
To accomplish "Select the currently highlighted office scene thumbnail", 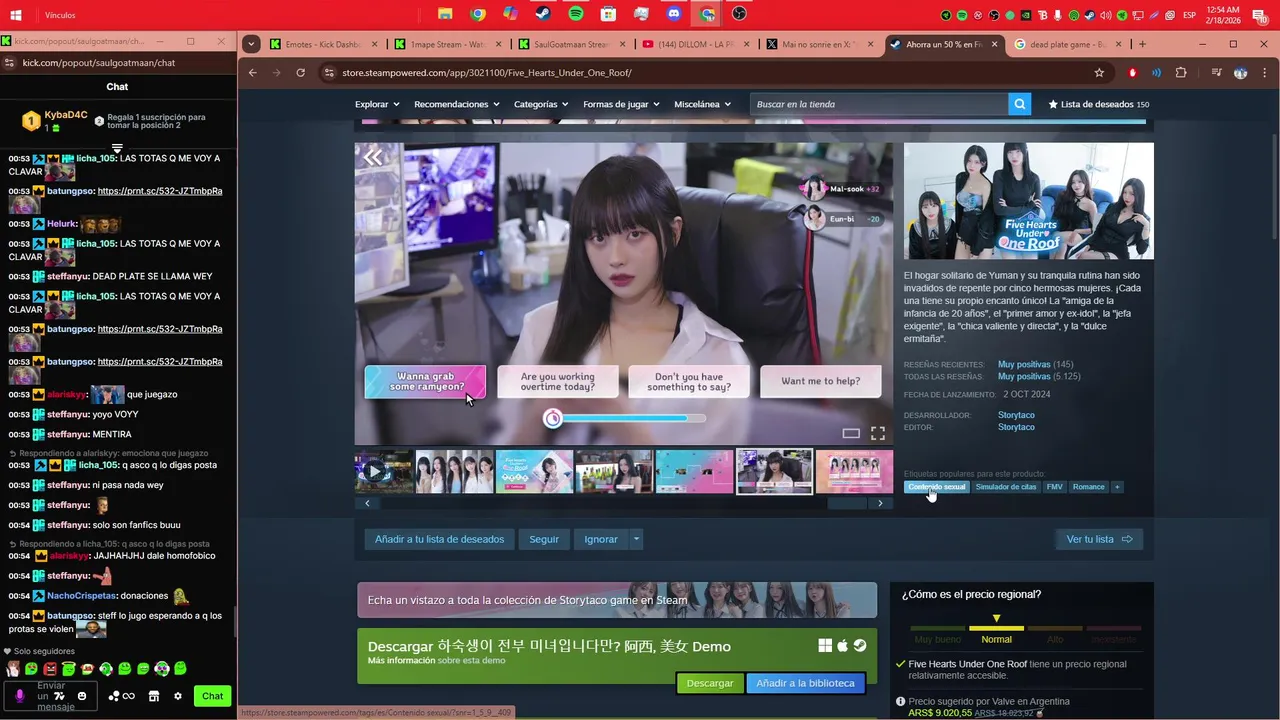I will pyautogui.click(x=774, y=472).
